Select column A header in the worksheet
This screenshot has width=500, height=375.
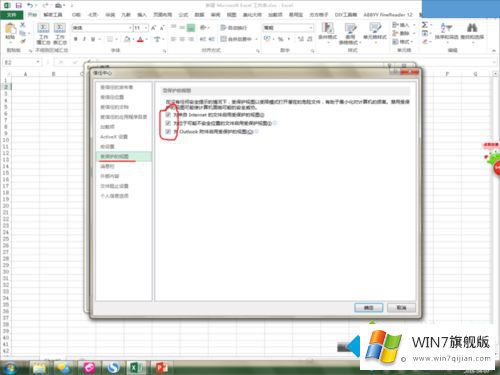coord(25,74)
